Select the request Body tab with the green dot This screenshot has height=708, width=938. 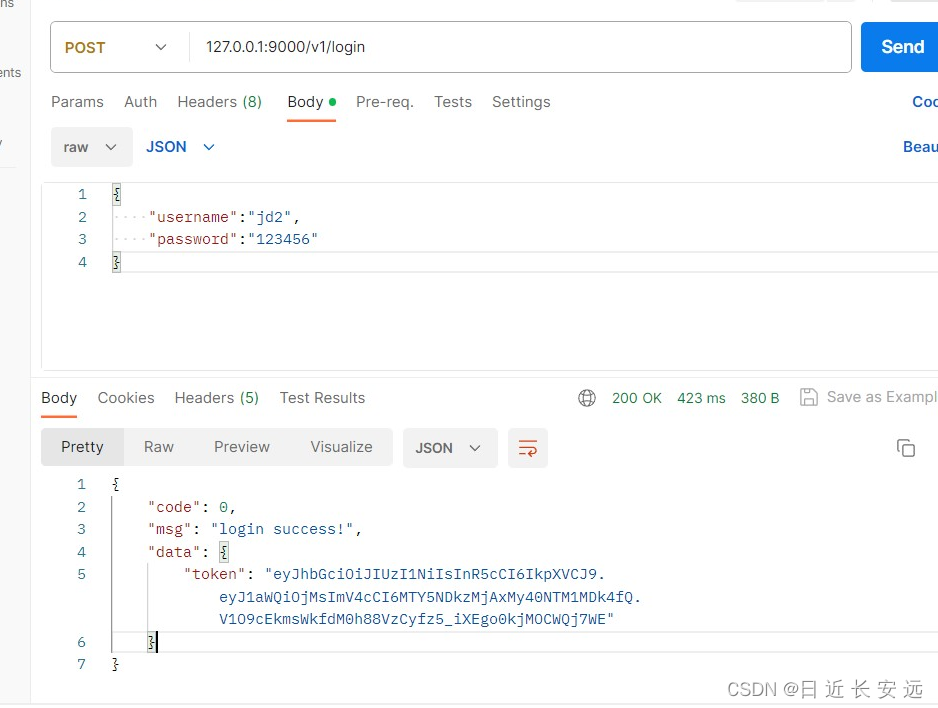pyautogui.click(x=311, y=102)
